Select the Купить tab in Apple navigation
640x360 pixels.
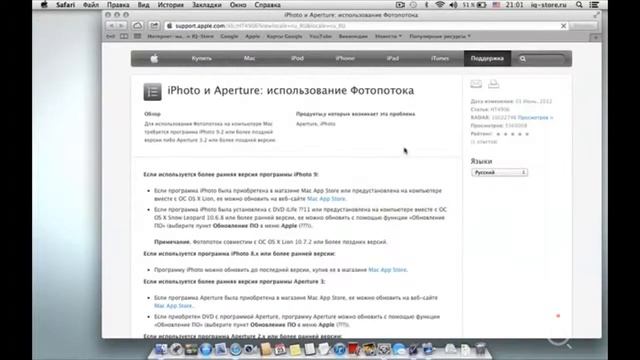tap(202, 58)
